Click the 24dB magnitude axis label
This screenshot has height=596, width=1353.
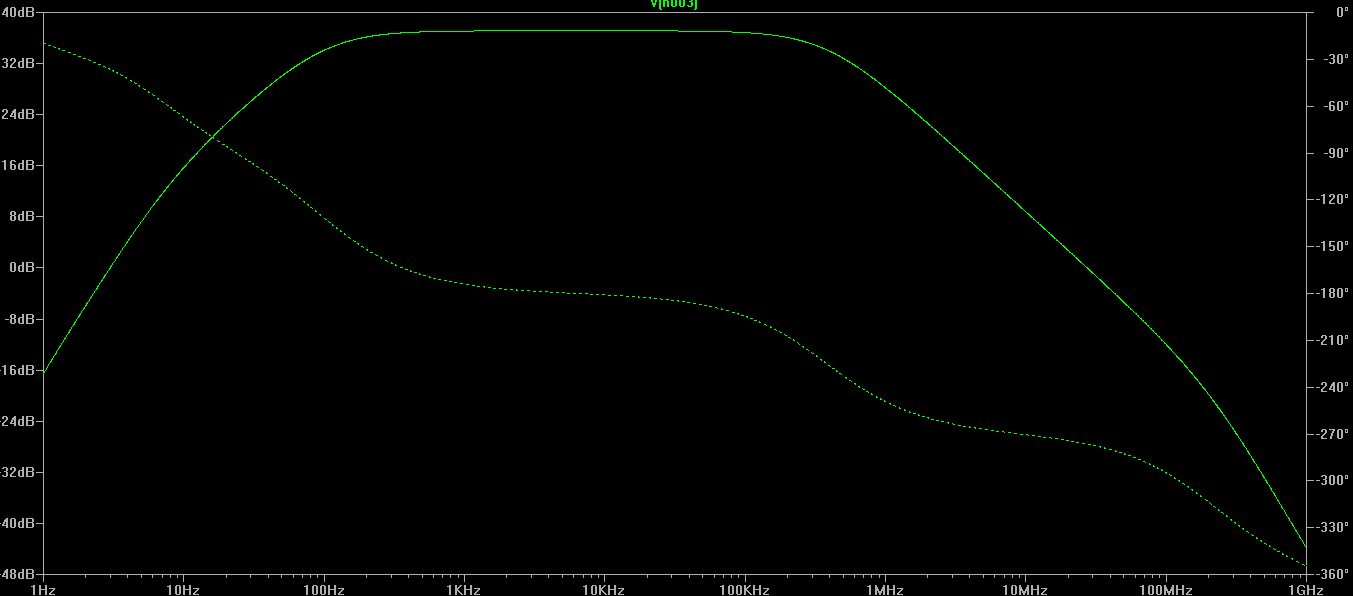pyautogui.click(x=20, y=114)
